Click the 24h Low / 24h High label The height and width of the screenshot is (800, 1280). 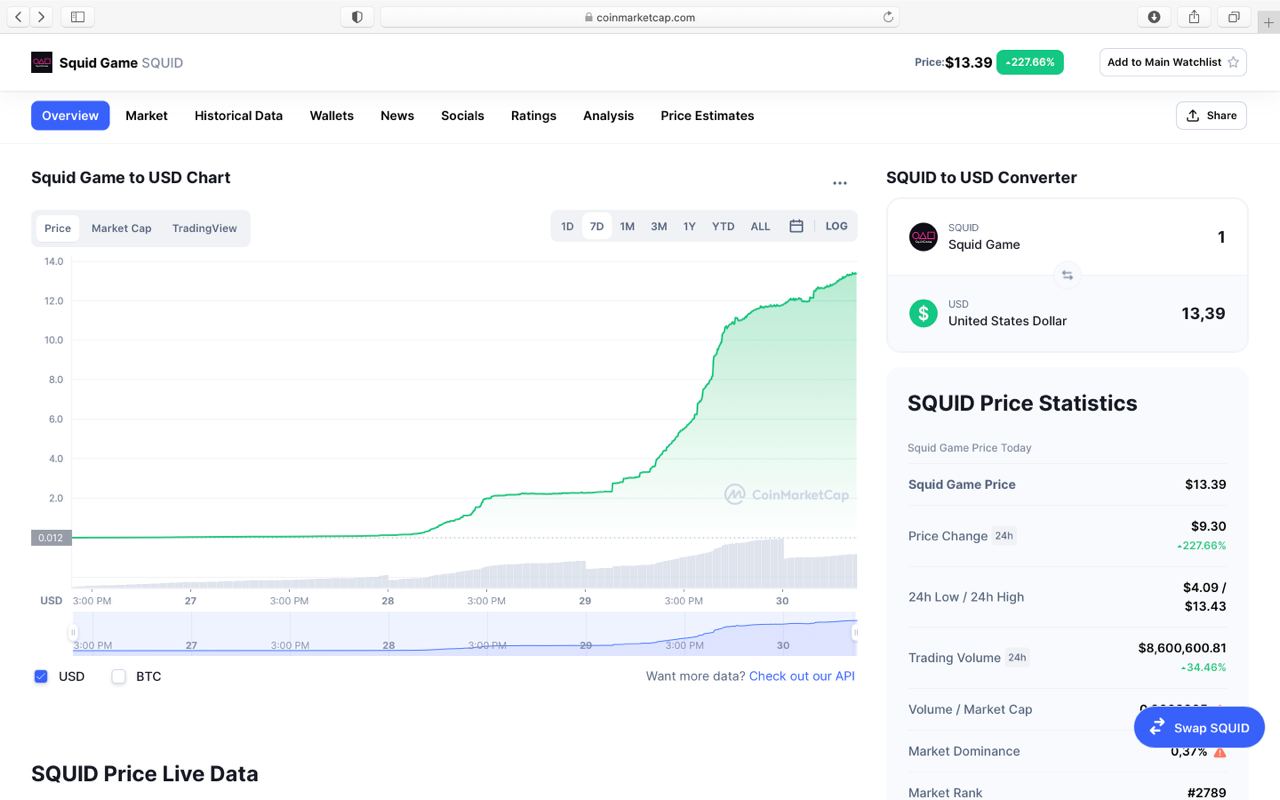pos(966,597)
